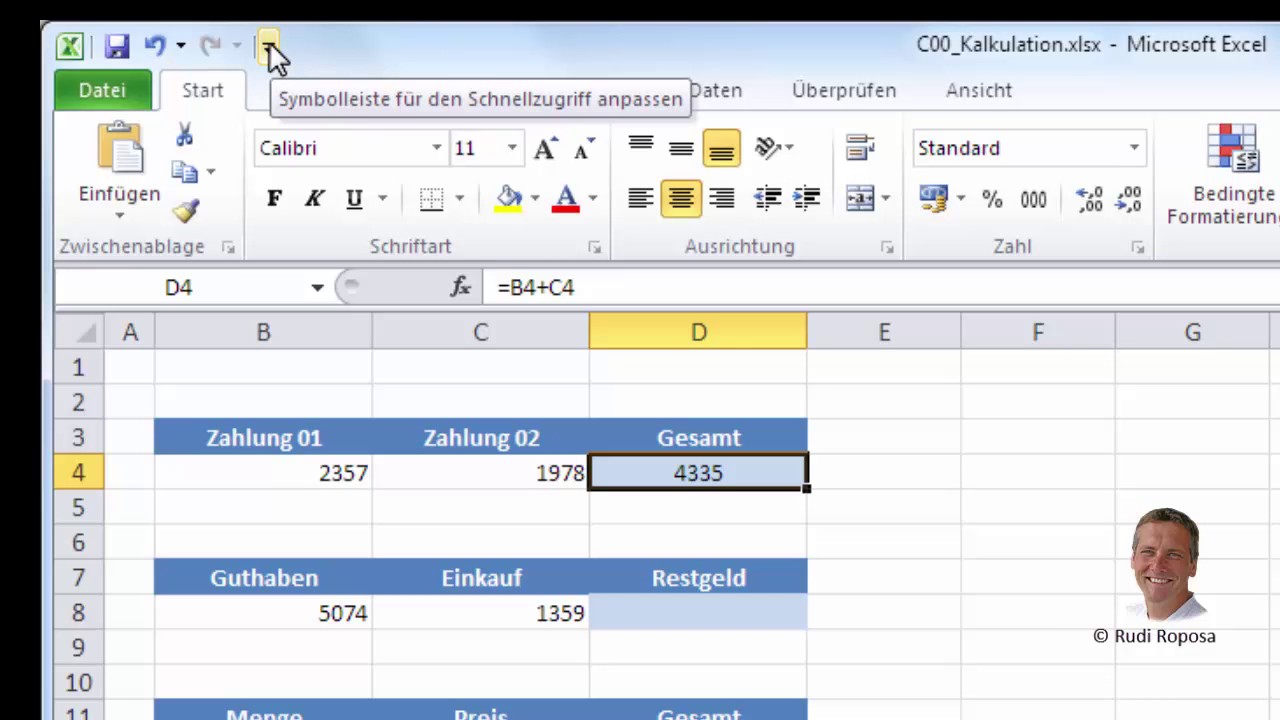Apply percent style with % icon
The height and width of the screenshot is (720, 1280).
[x=992, y=199]
